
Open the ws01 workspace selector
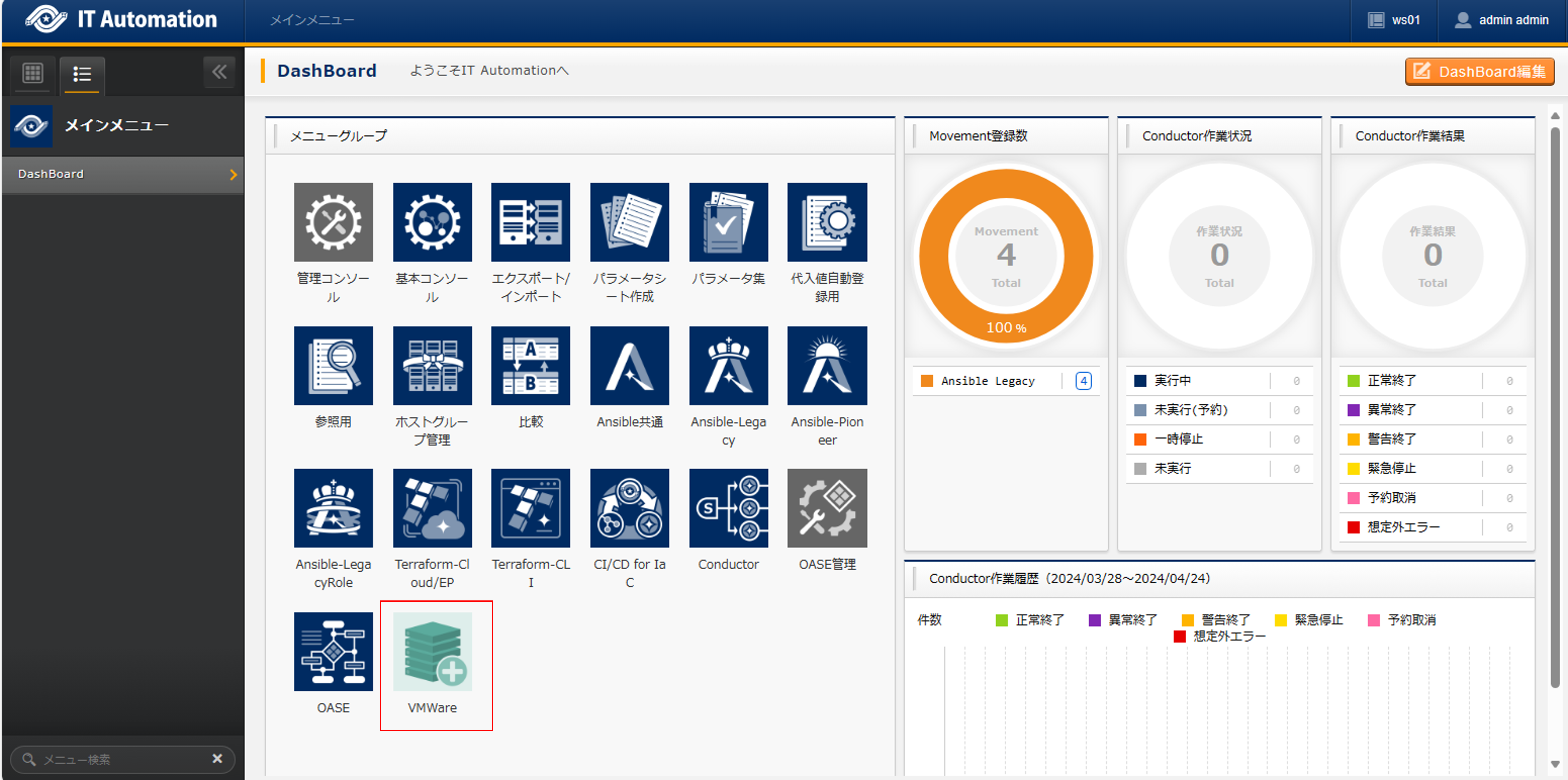tap(1394, 20)
